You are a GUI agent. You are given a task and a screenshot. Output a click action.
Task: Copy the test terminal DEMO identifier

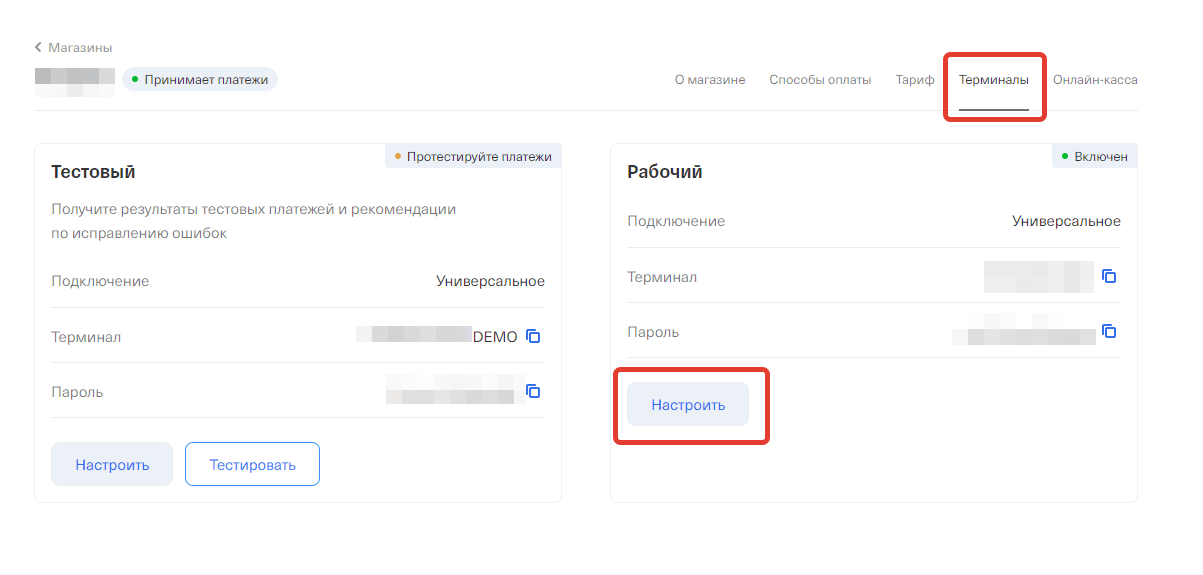coord(534,337)
